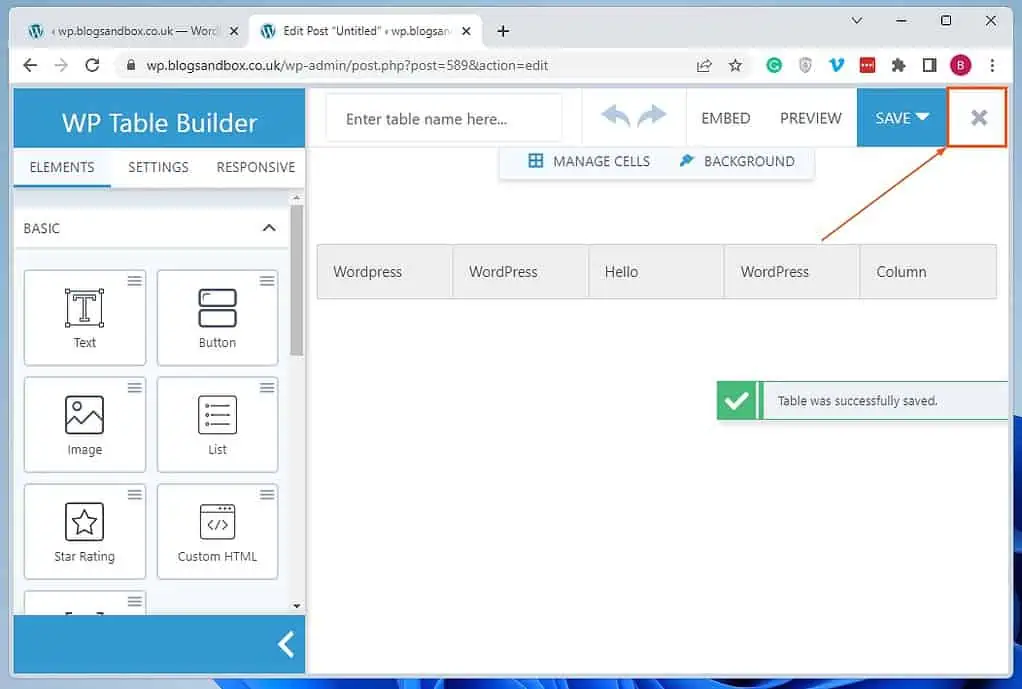Open the red extension icon
The width and height of the screenshot is (1022, 689).
click(x=867, y=65)
